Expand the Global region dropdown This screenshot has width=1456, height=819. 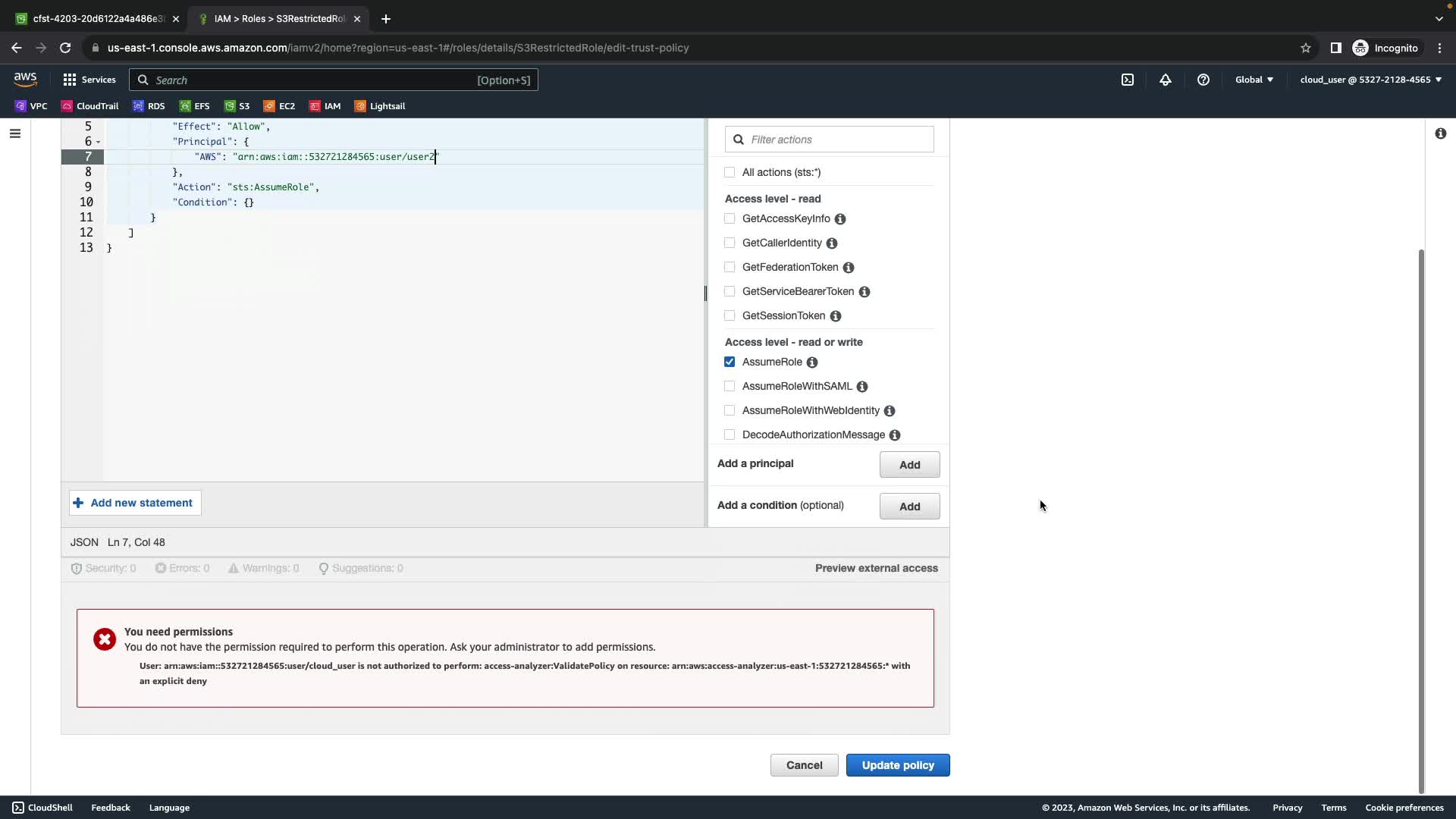click(1254, 80)
